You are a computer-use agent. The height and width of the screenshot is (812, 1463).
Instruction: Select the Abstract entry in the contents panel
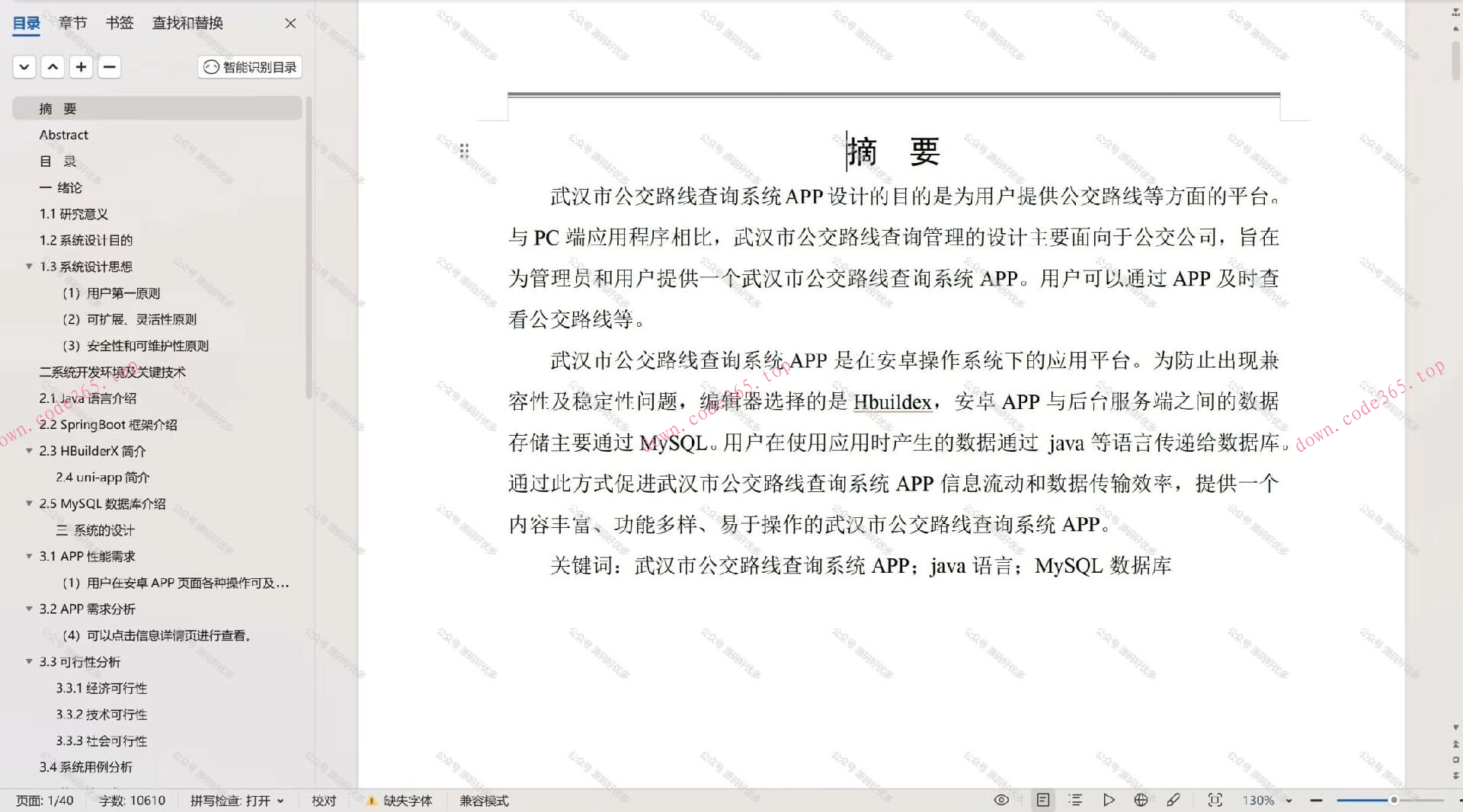click(64, 134)
